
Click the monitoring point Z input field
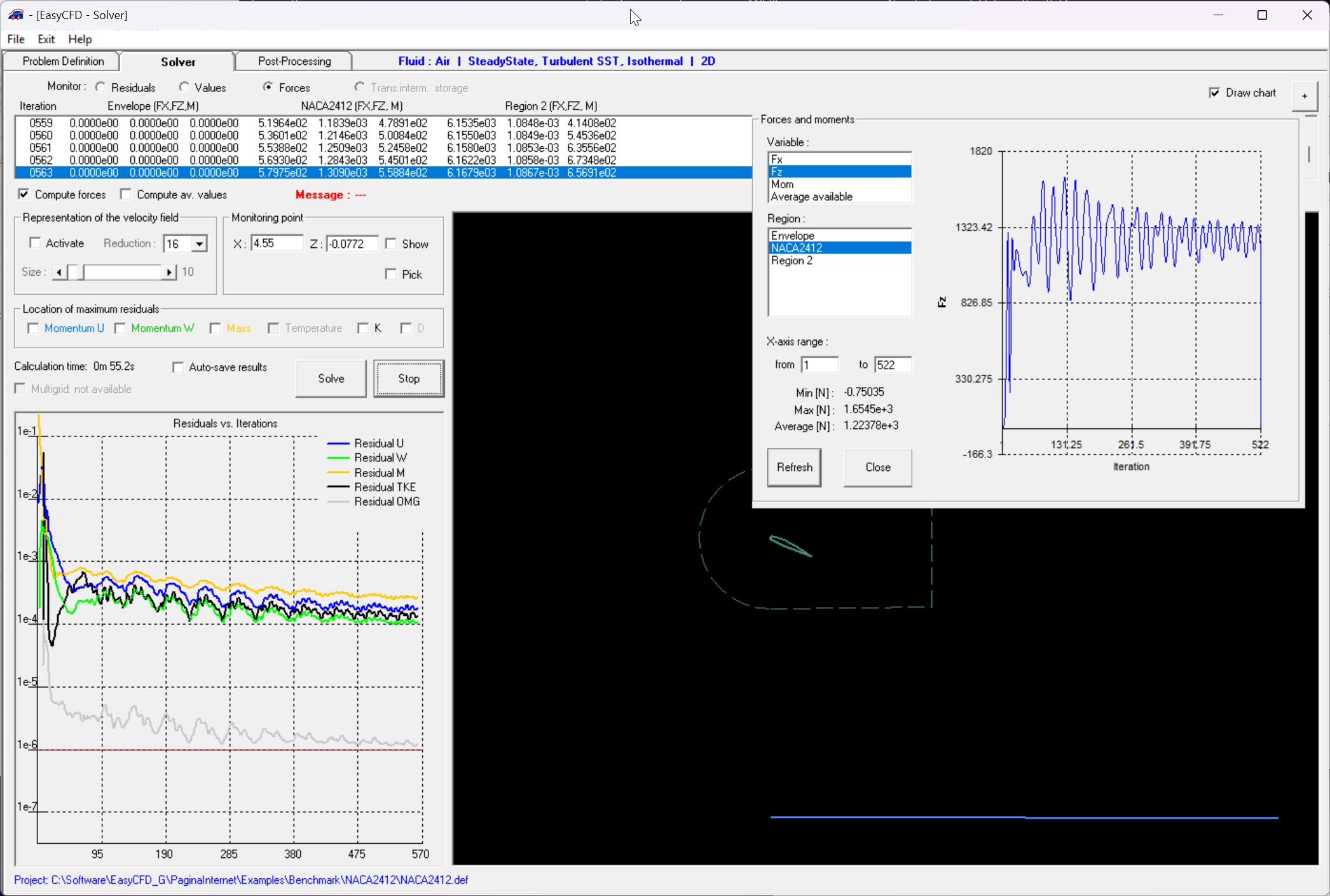[x=352, y=243]
